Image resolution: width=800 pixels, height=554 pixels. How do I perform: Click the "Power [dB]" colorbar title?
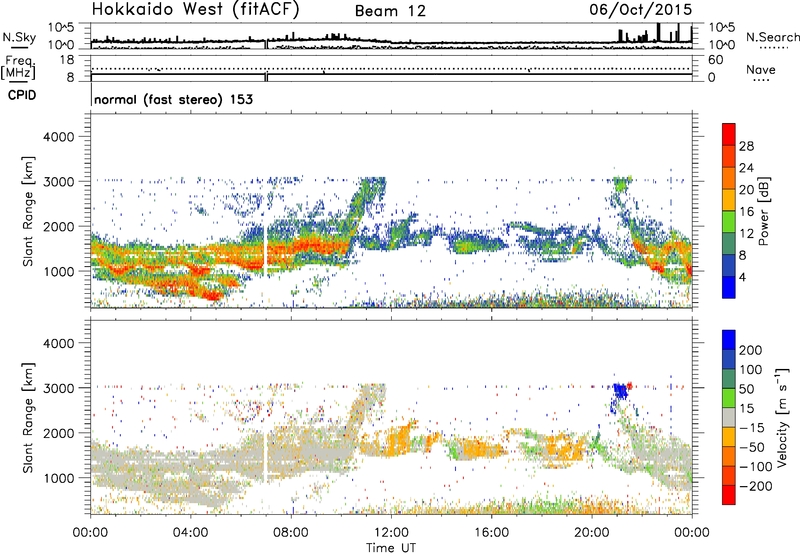pyautogui.click(x=763, y=211)
